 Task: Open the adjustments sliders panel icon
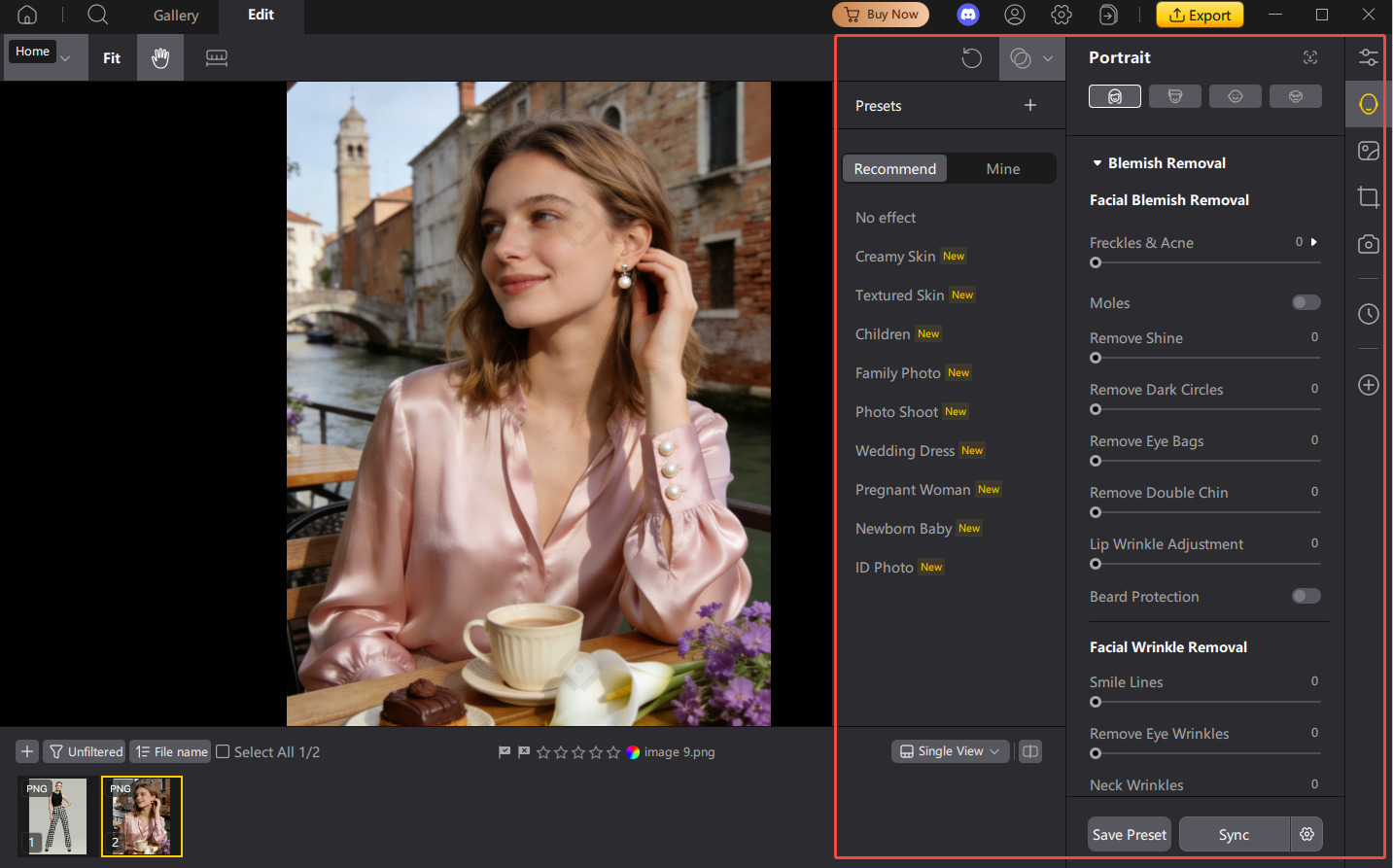1368,57
